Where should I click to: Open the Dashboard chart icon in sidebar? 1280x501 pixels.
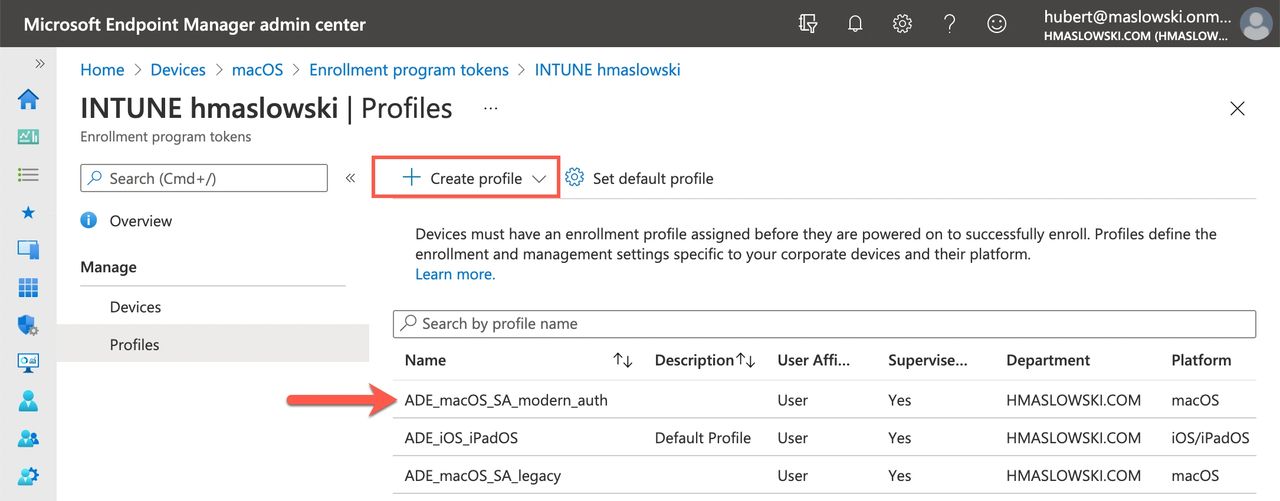[x=28, y=137]
